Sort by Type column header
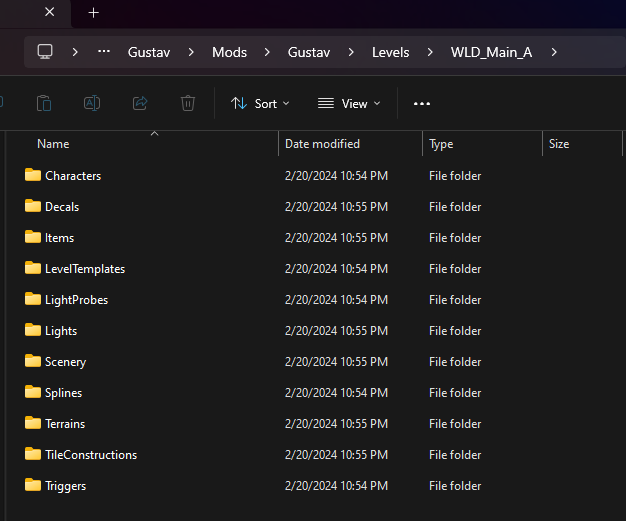Viewport: 626px width, 521px height. (441, 144)
